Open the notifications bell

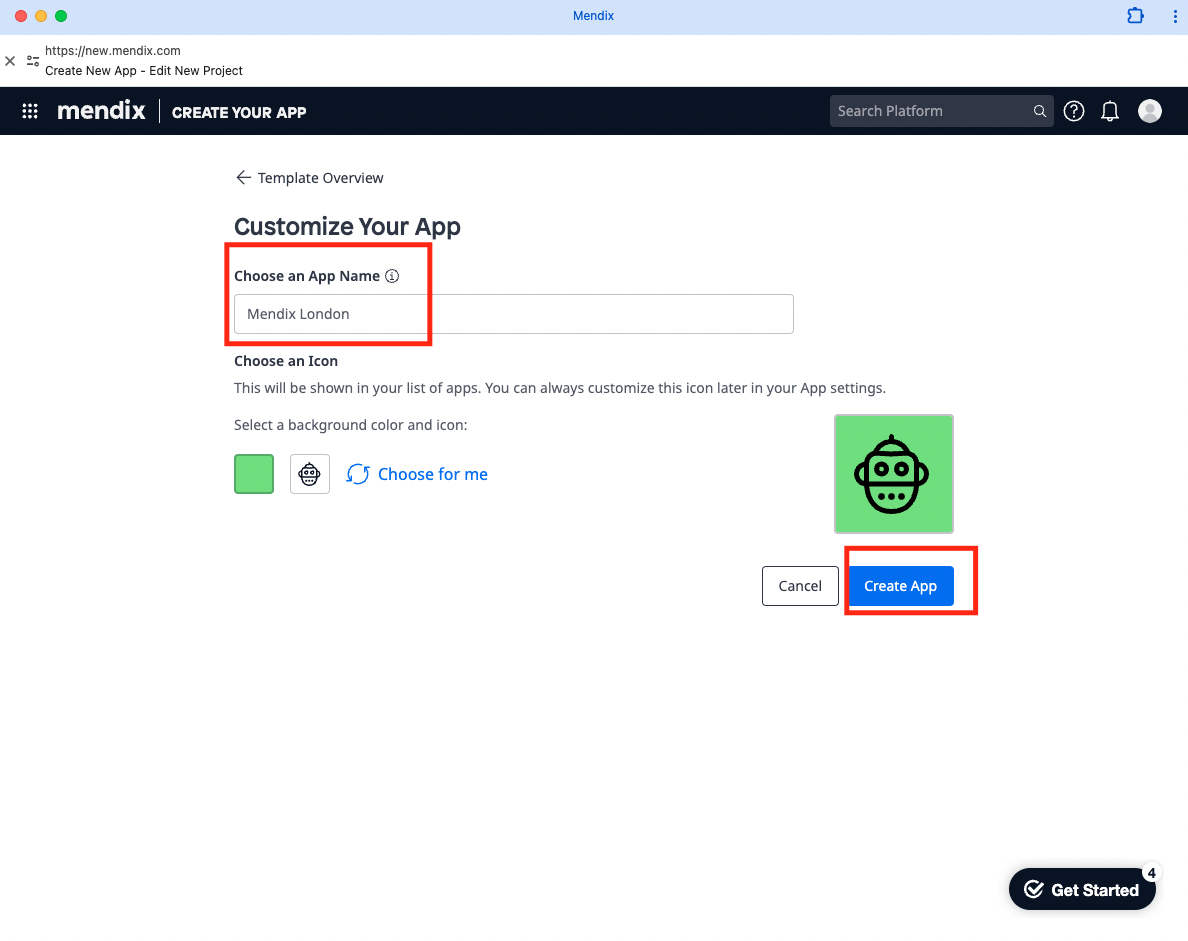1110,111
